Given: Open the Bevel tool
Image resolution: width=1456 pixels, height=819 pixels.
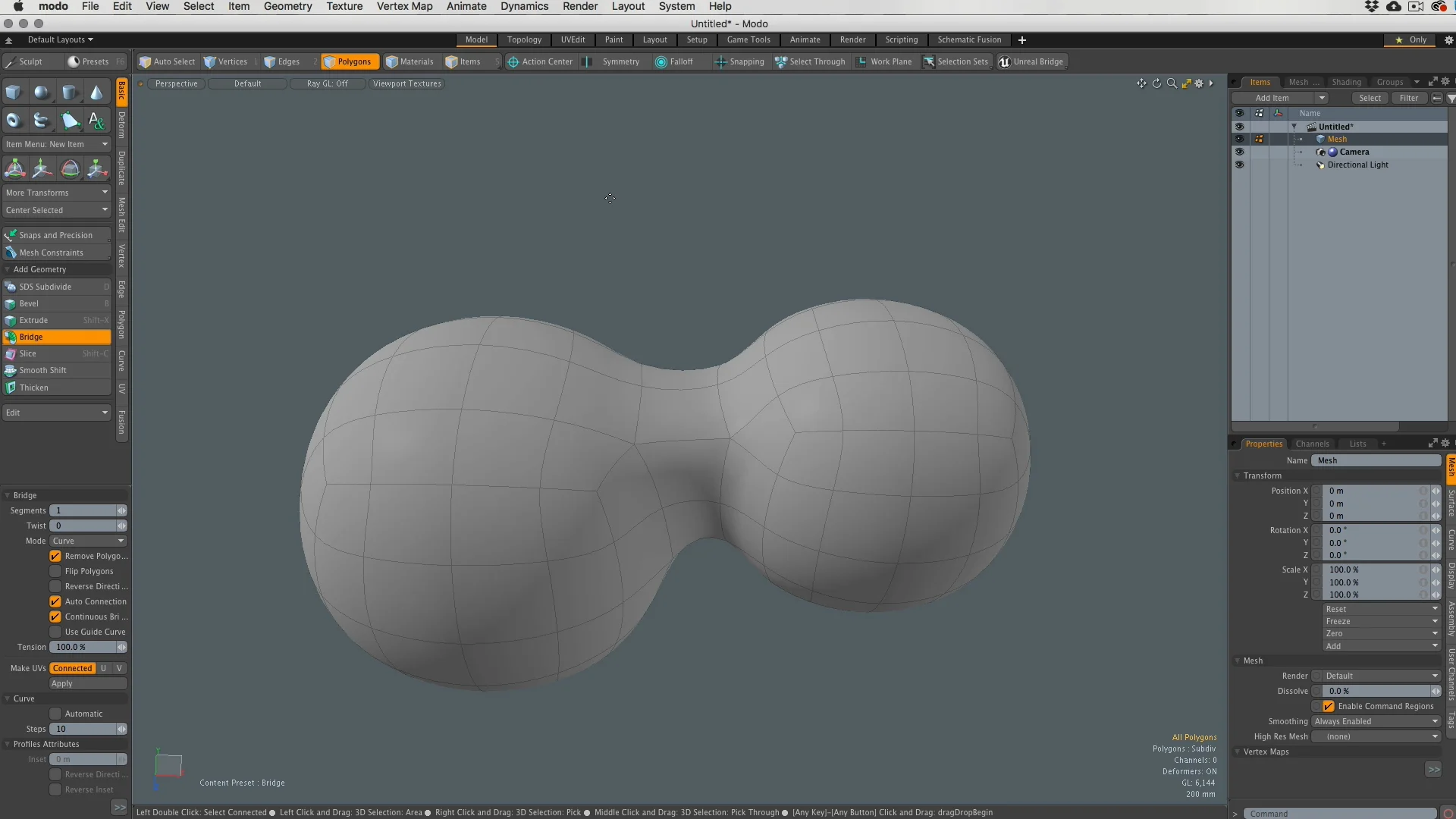Looking at the screenshot, I should [x=57, y=303].
